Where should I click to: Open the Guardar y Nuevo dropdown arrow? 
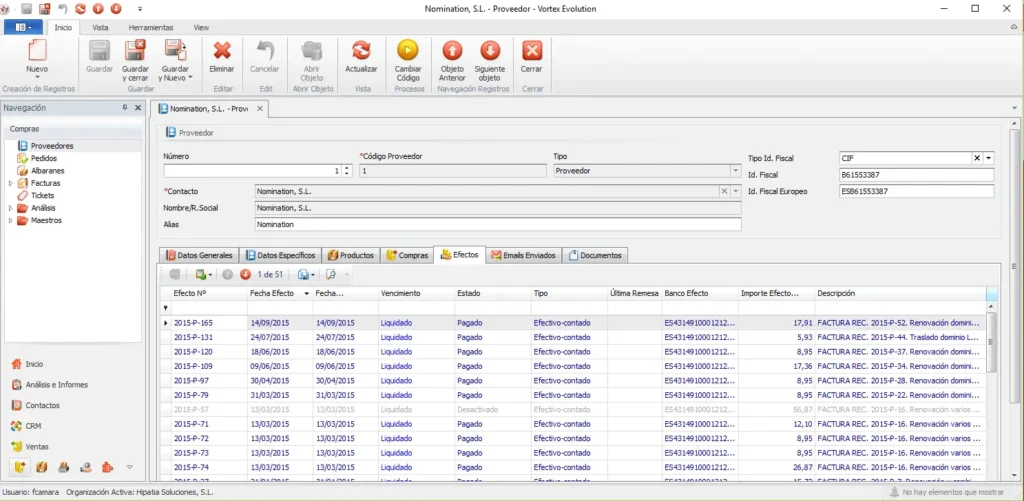coord(190,78)
